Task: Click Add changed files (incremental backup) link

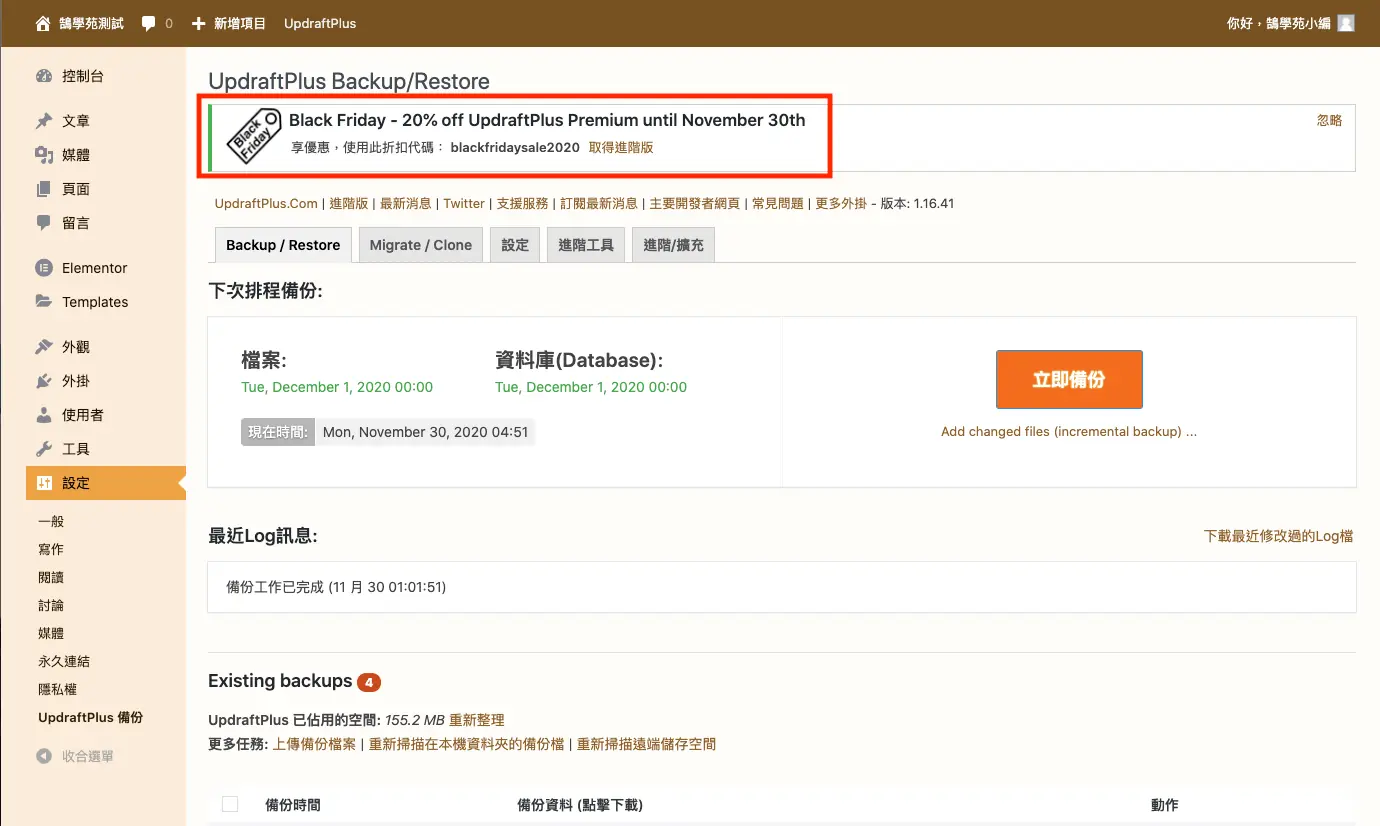Action: pyautogui.click(x=1069, y=432)
